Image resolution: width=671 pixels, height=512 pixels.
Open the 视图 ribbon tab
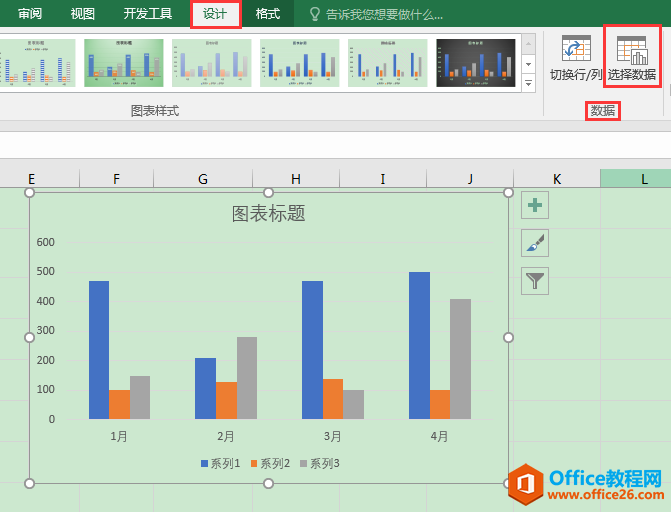(83, 14)
